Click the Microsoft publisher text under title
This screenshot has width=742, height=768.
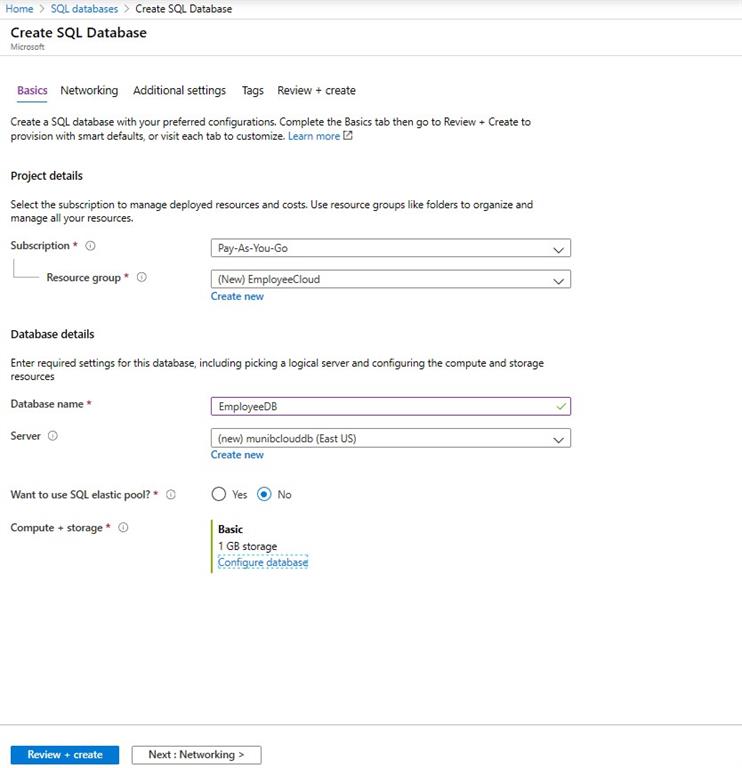[x=27, y=47]
